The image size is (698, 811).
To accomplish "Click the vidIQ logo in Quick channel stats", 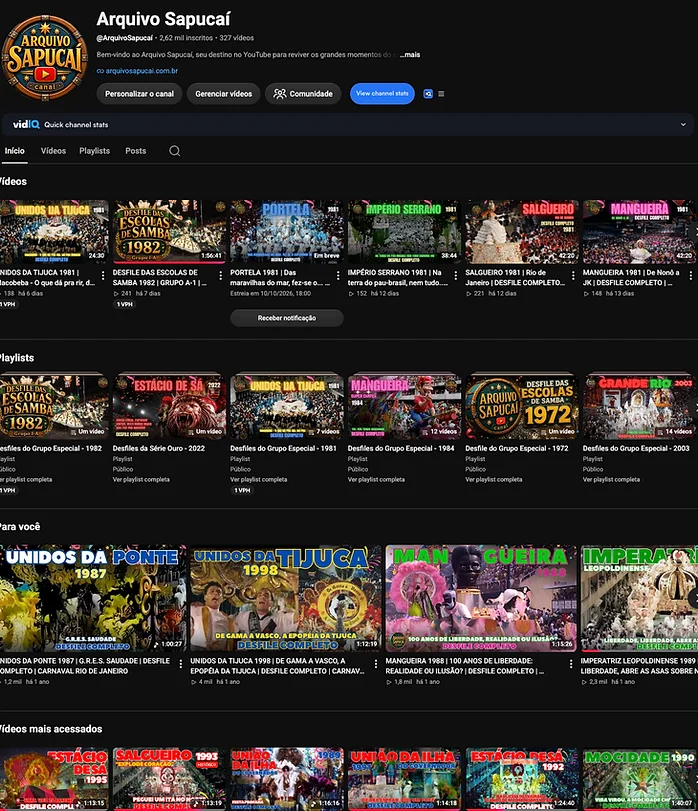I will pos(26,125).
